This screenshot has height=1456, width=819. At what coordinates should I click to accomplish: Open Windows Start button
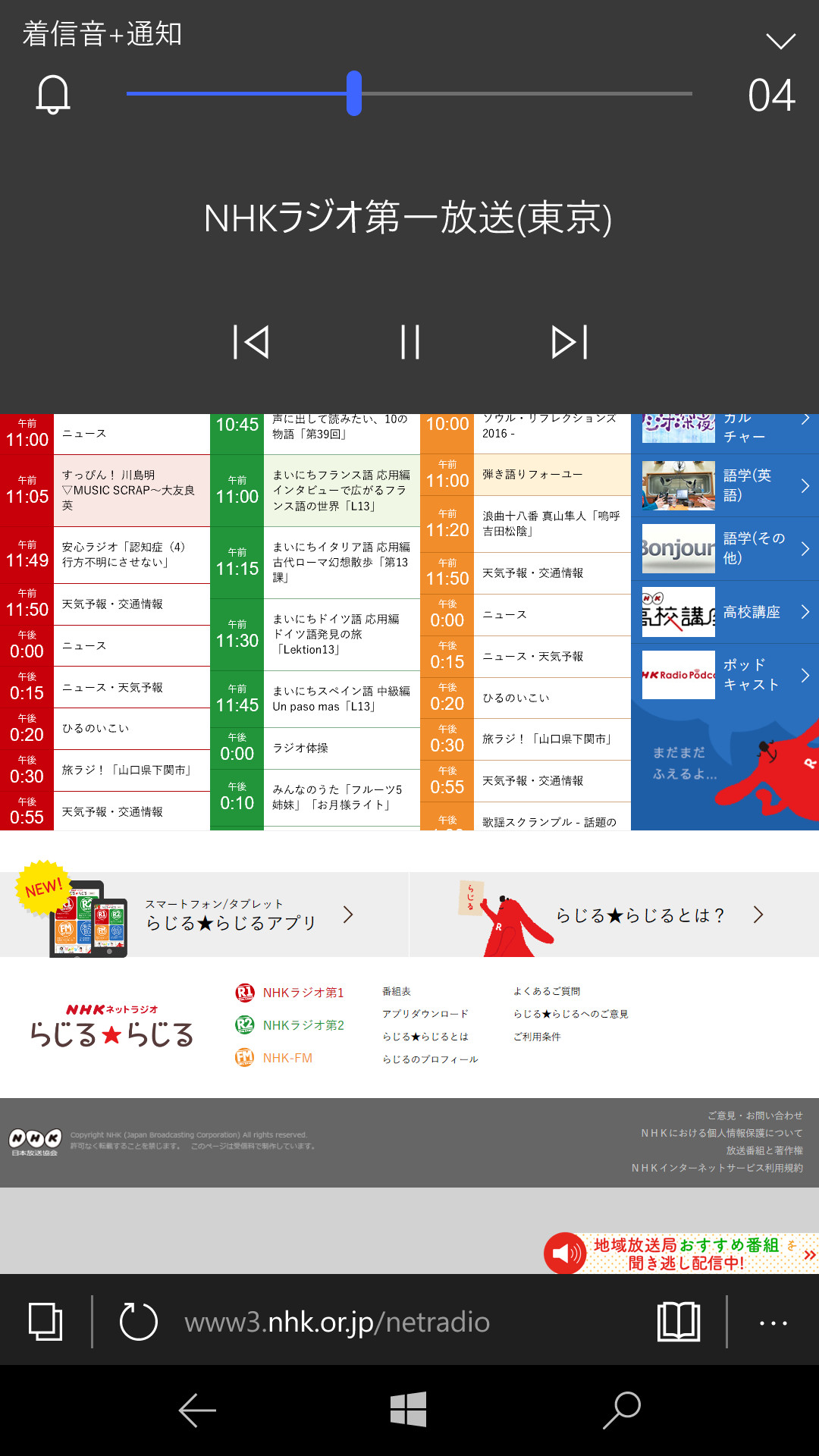point(409,1410)
